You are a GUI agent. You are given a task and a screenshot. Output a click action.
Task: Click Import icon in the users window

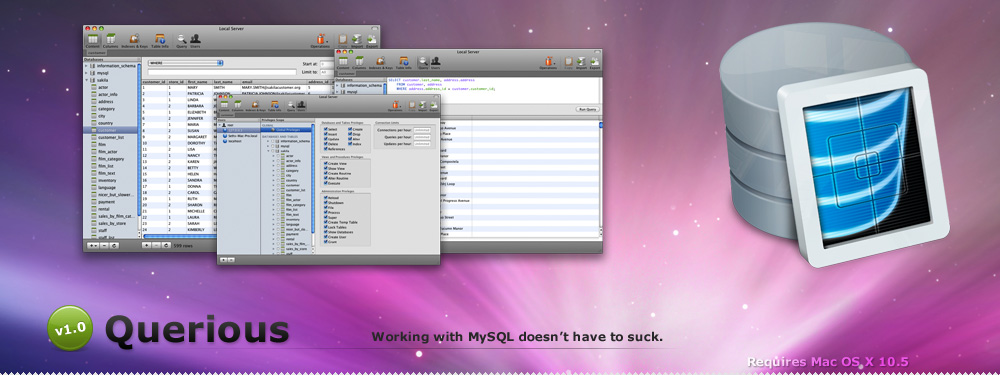[423, 106]
